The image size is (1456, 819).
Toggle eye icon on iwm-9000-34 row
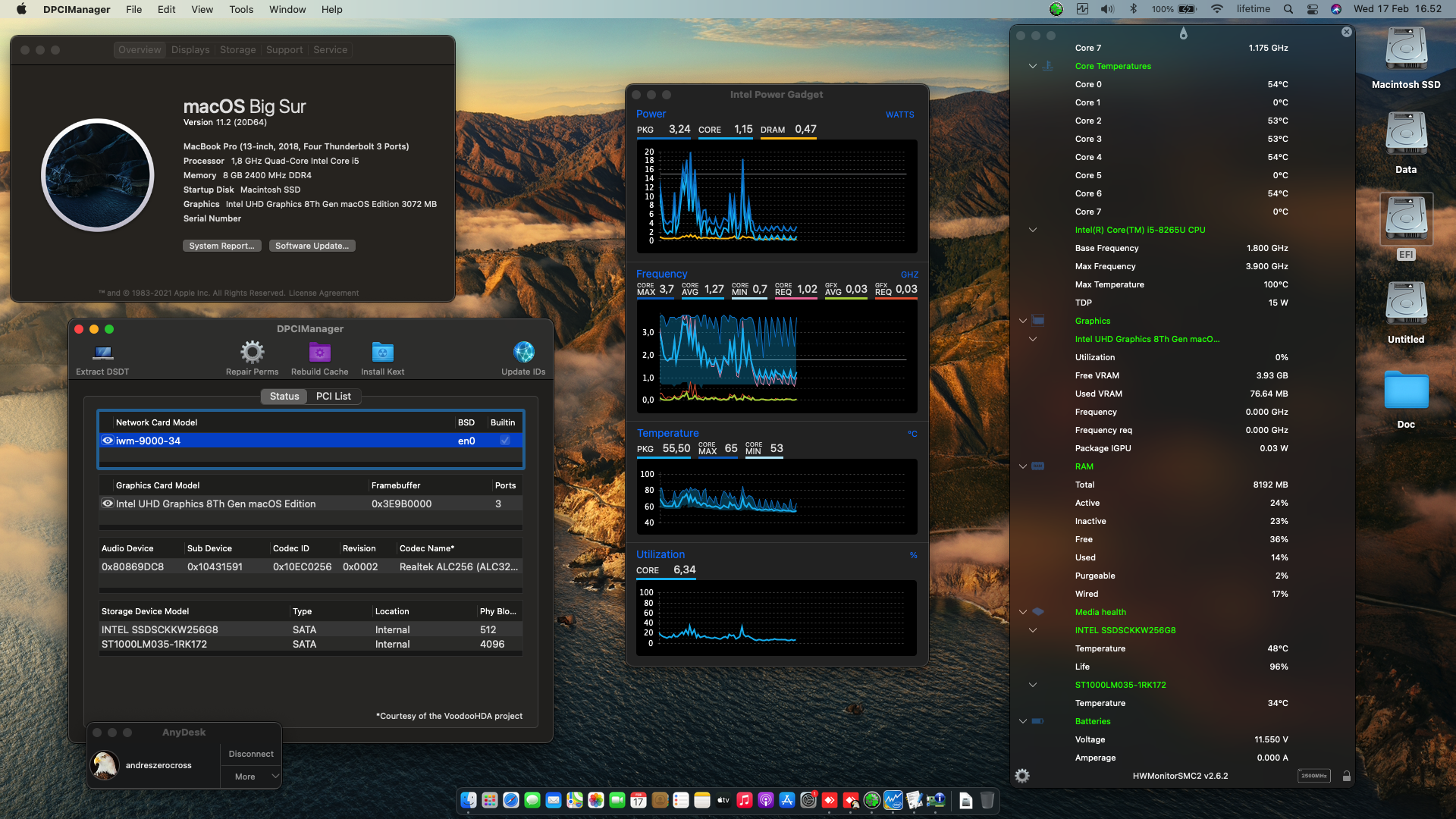tap(108, 441)
